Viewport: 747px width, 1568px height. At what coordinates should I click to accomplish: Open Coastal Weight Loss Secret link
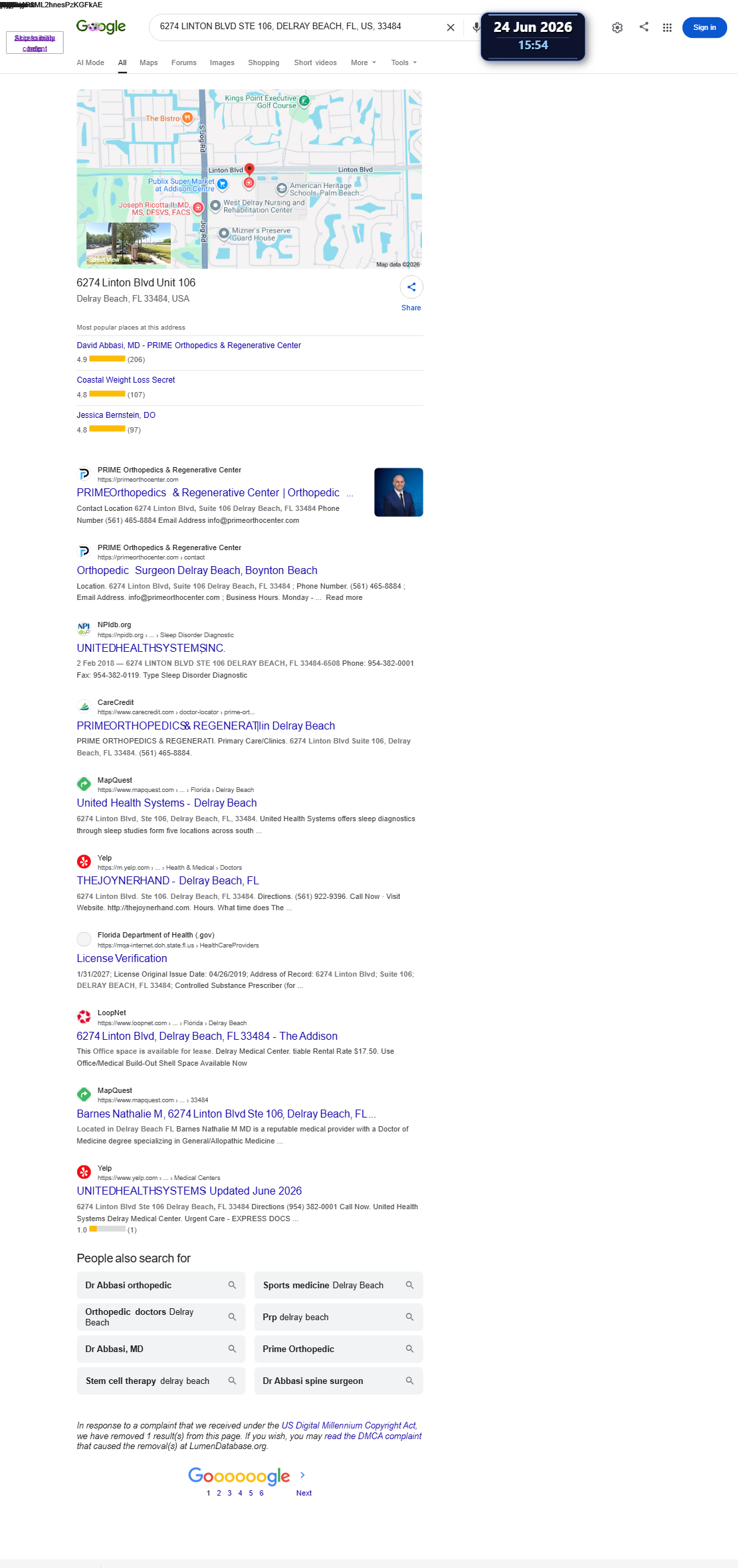pyautogui.click(x=126, y=380)
